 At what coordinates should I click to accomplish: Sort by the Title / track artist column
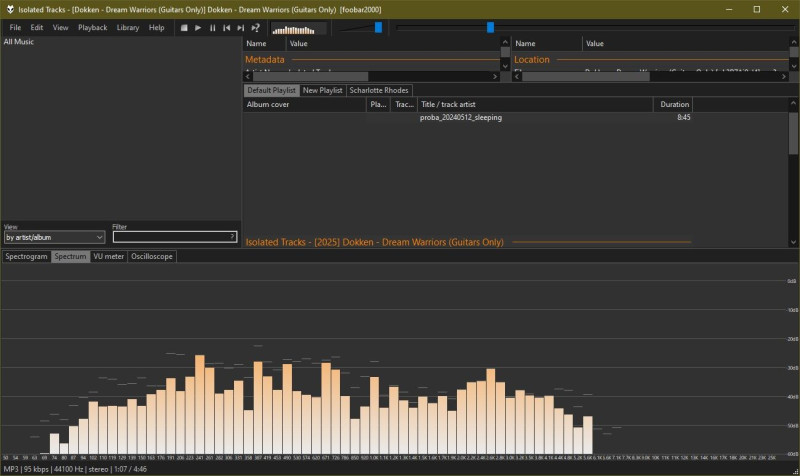click(535, 105)
